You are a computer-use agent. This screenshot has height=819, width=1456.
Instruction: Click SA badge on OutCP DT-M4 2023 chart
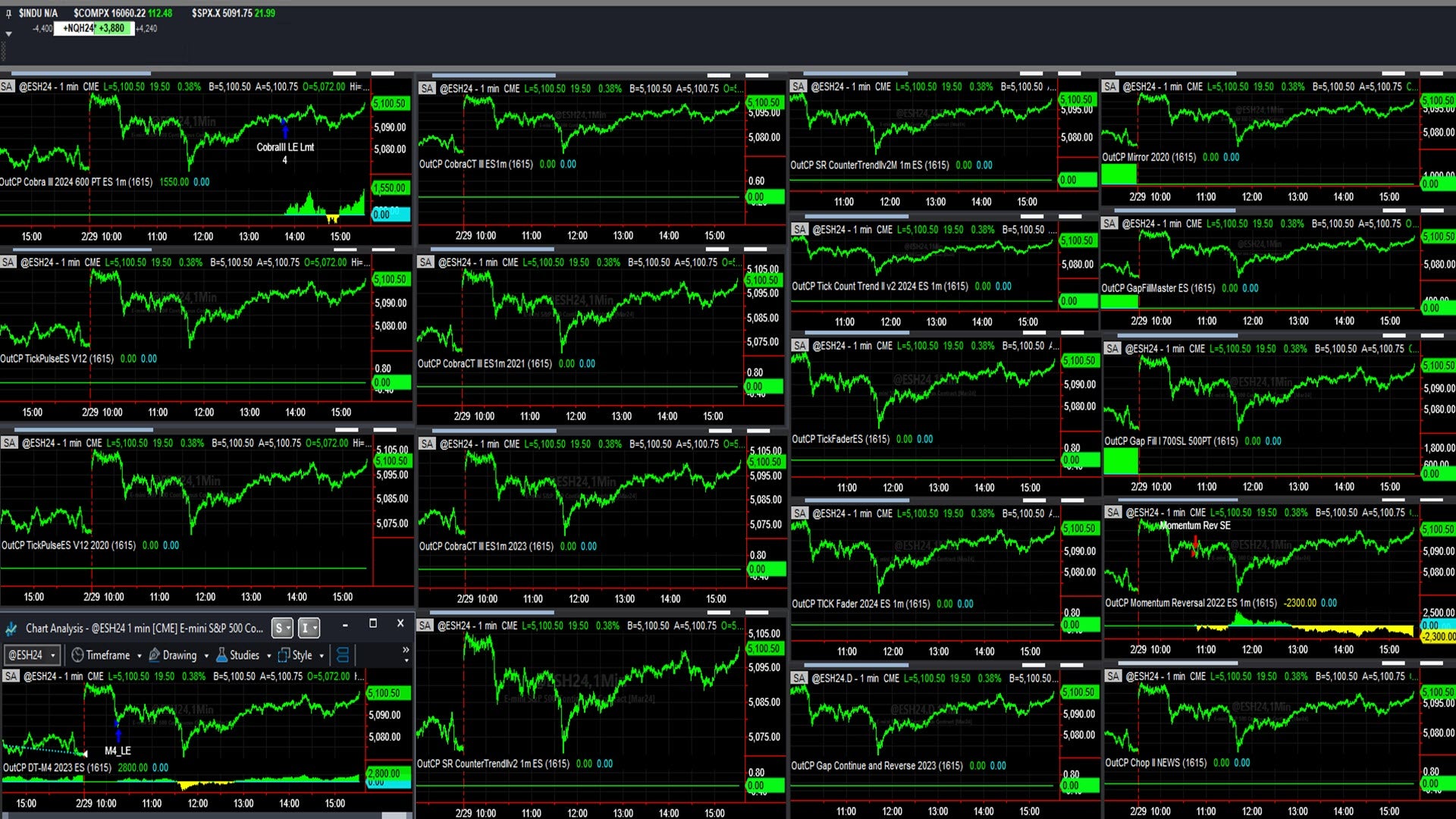coord(11,676)
